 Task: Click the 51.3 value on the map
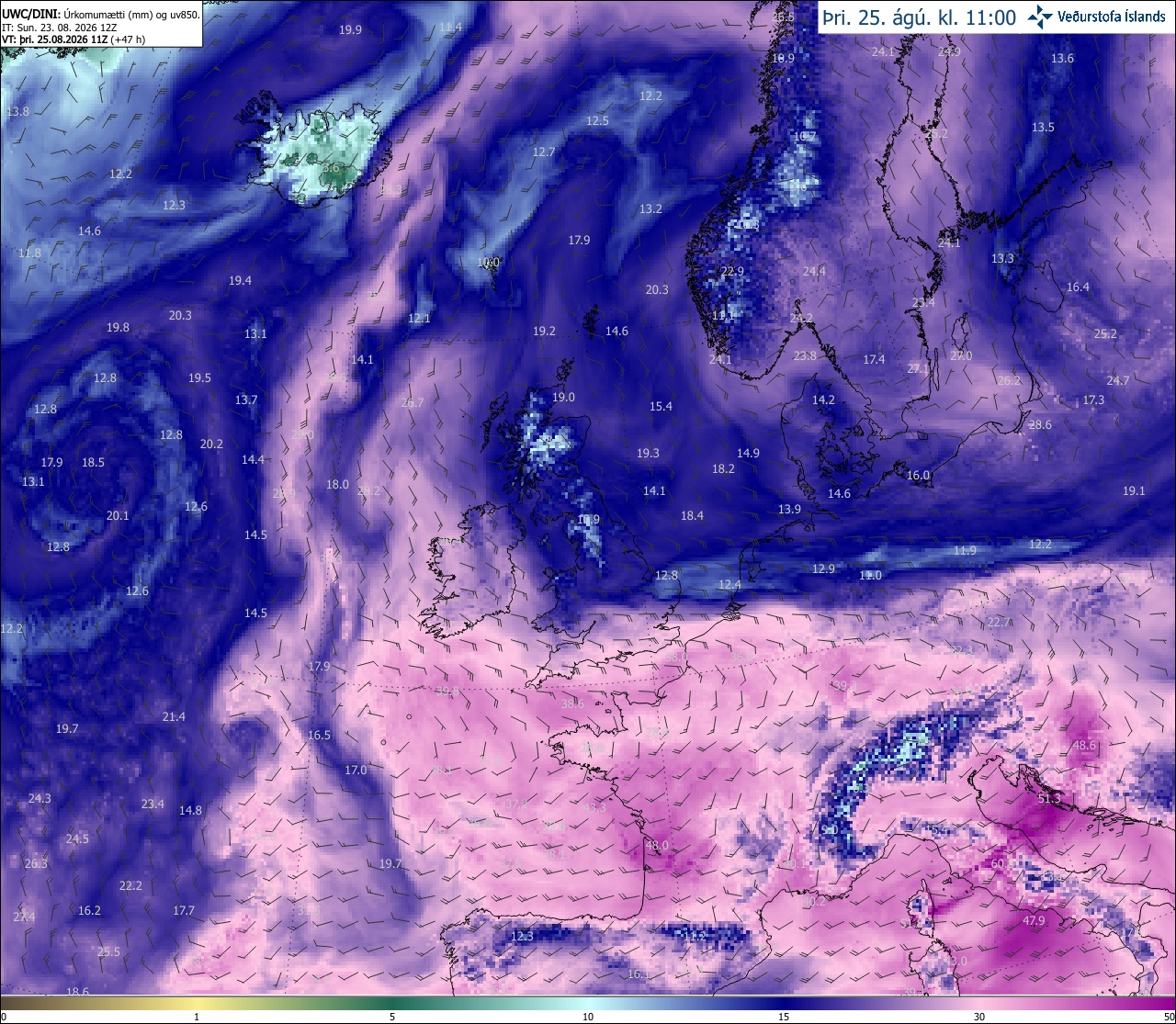[x=1048, y=799]
